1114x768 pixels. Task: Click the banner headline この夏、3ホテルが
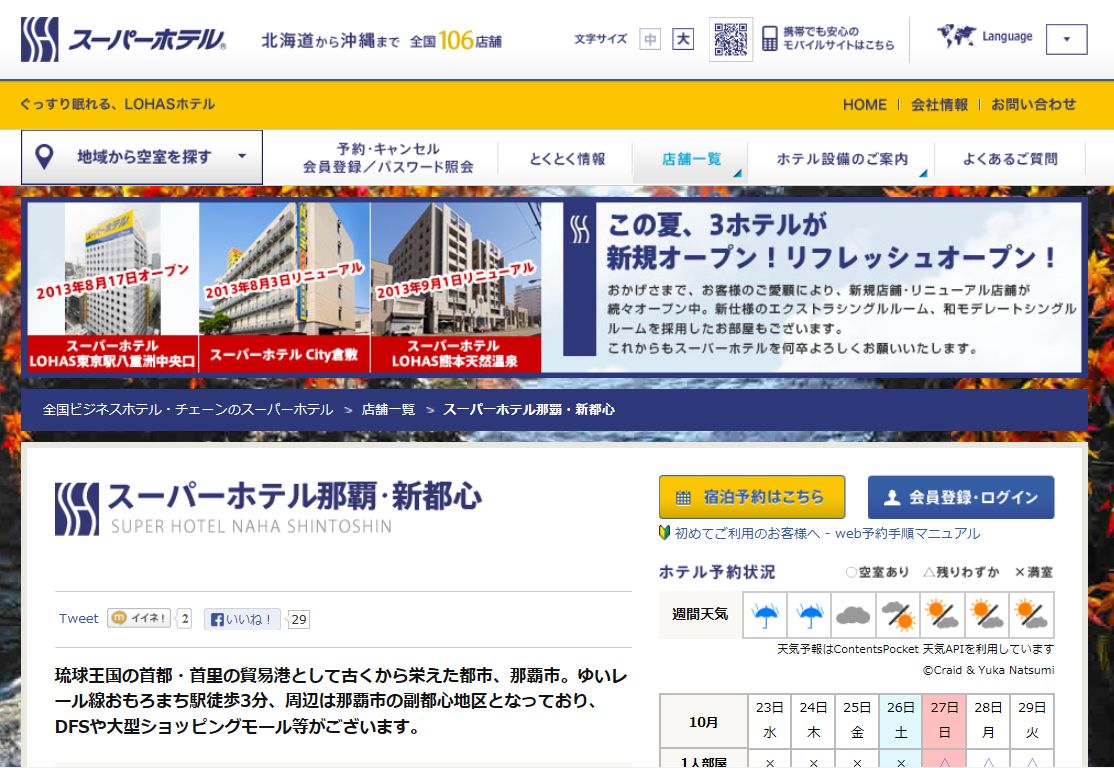718,226
